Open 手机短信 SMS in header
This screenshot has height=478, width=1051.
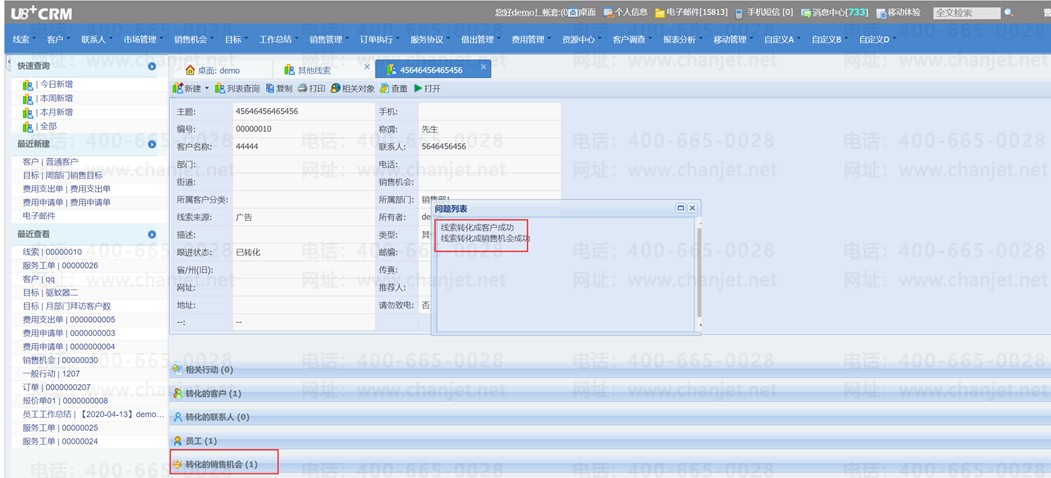click(x=764, y=12)
